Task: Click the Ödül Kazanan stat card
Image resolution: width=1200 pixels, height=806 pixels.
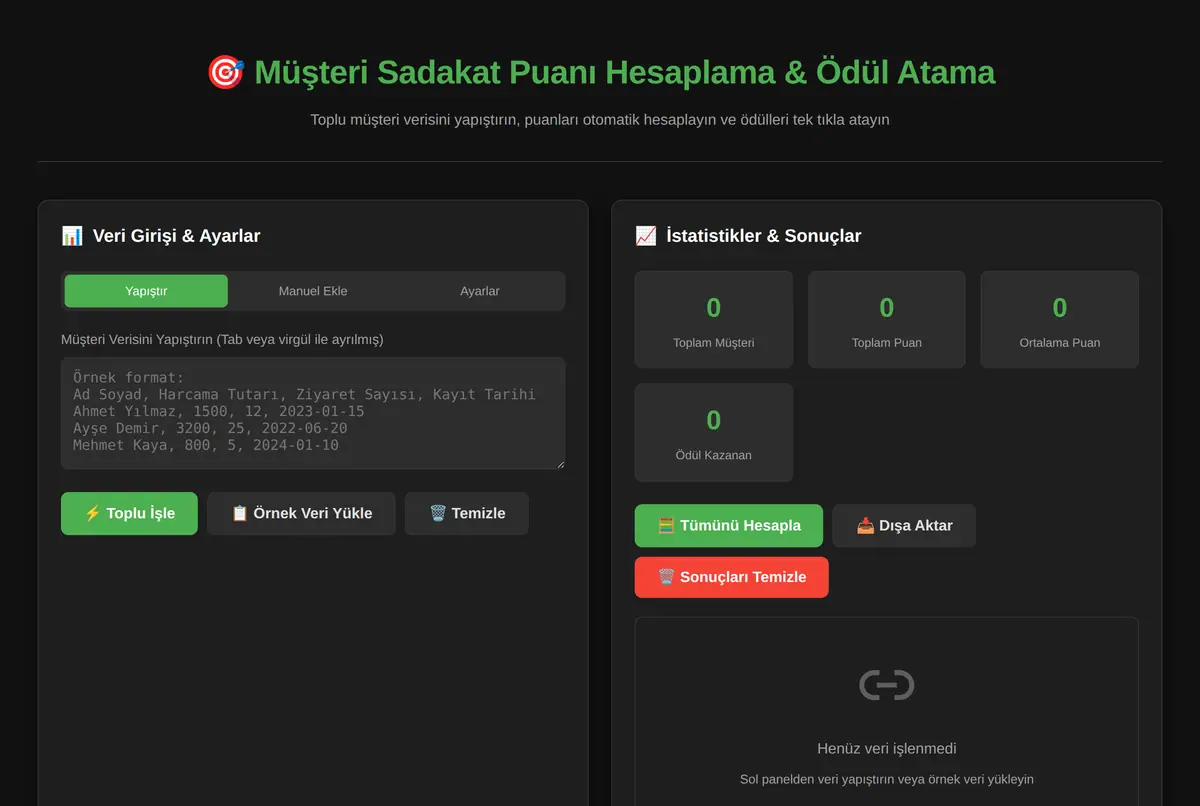Action: click(714, 432)
